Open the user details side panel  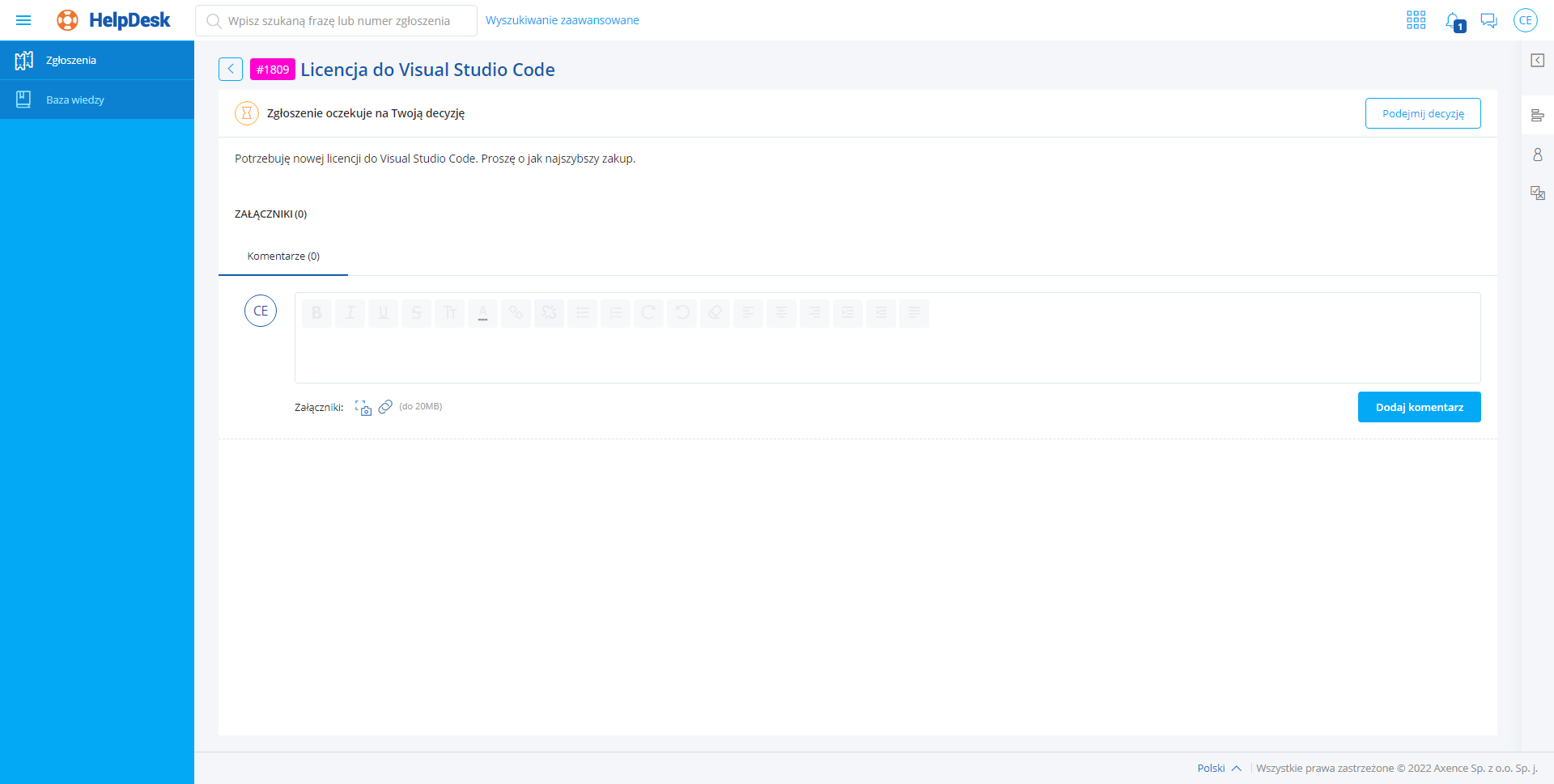(x=1537, y=155)
